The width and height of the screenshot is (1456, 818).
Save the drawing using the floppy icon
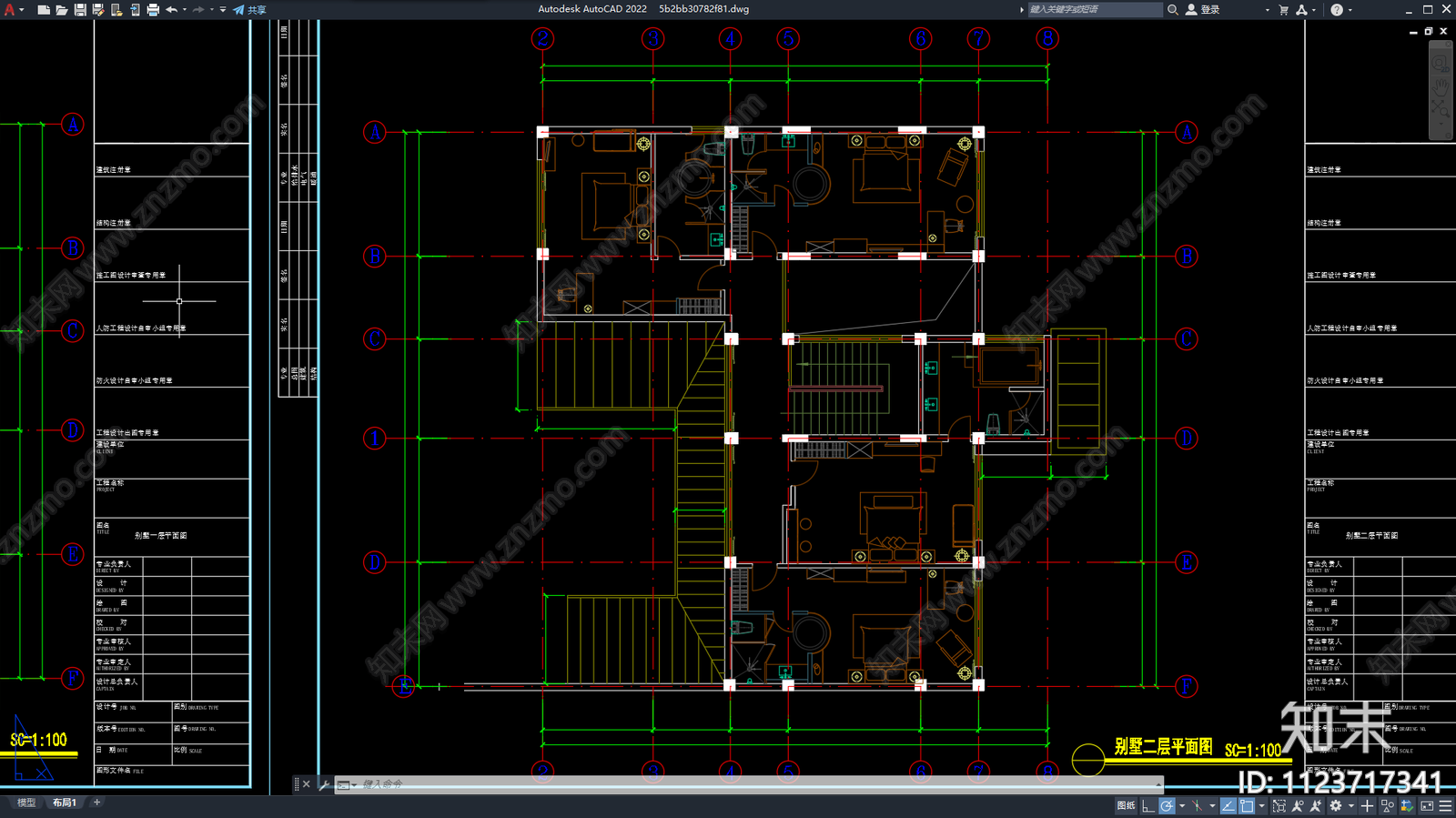pos(79,9)
